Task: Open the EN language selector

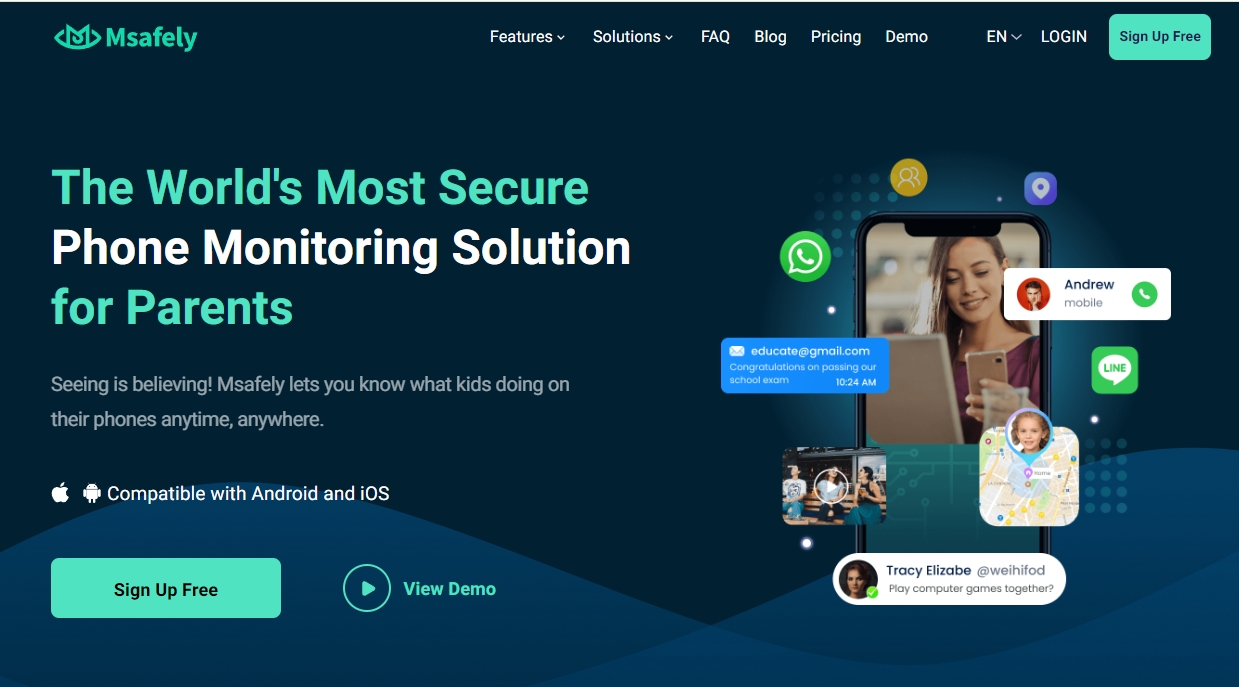Action: 1004,37
